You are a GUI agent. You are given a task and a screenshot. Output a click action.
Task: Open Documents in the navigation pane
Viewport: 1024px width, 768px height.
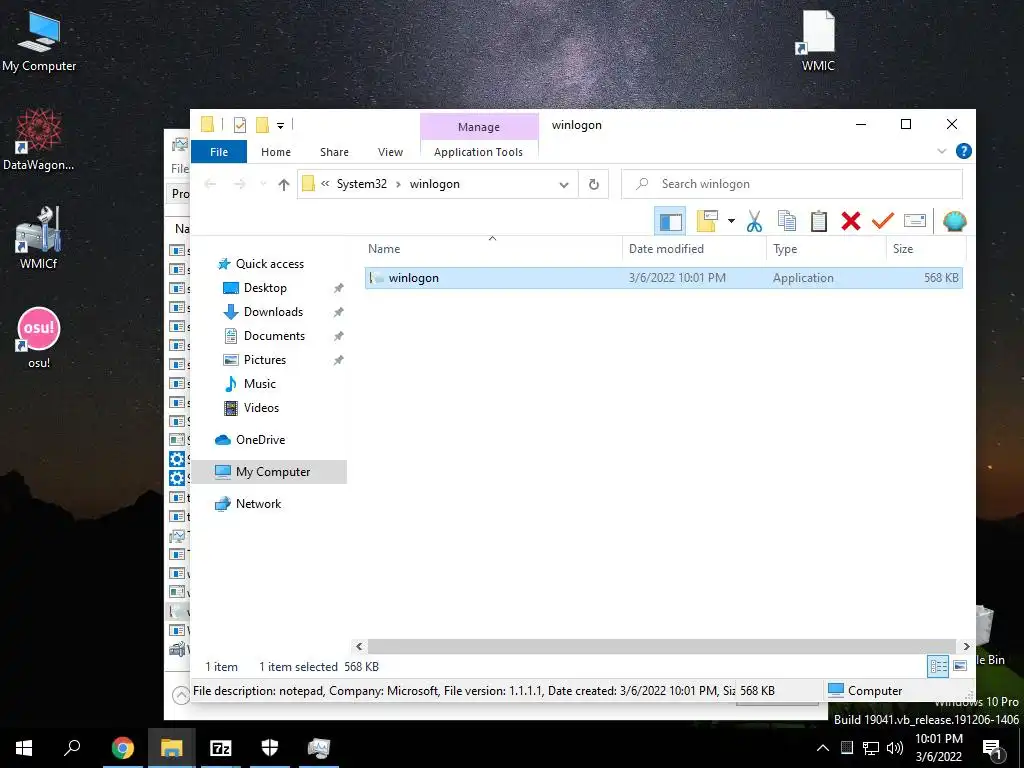coord(274,336)
